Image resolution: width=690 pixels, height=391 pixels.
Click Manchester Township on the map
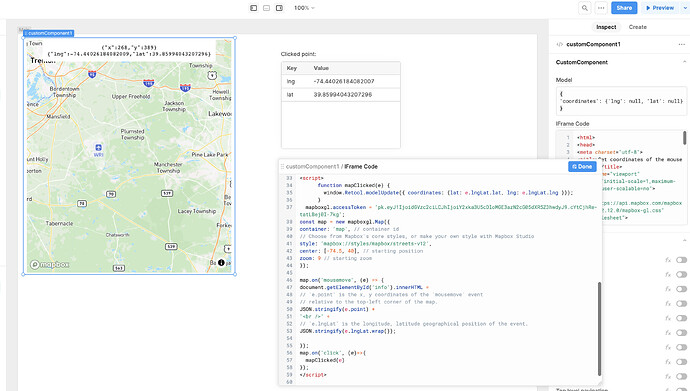169,168
